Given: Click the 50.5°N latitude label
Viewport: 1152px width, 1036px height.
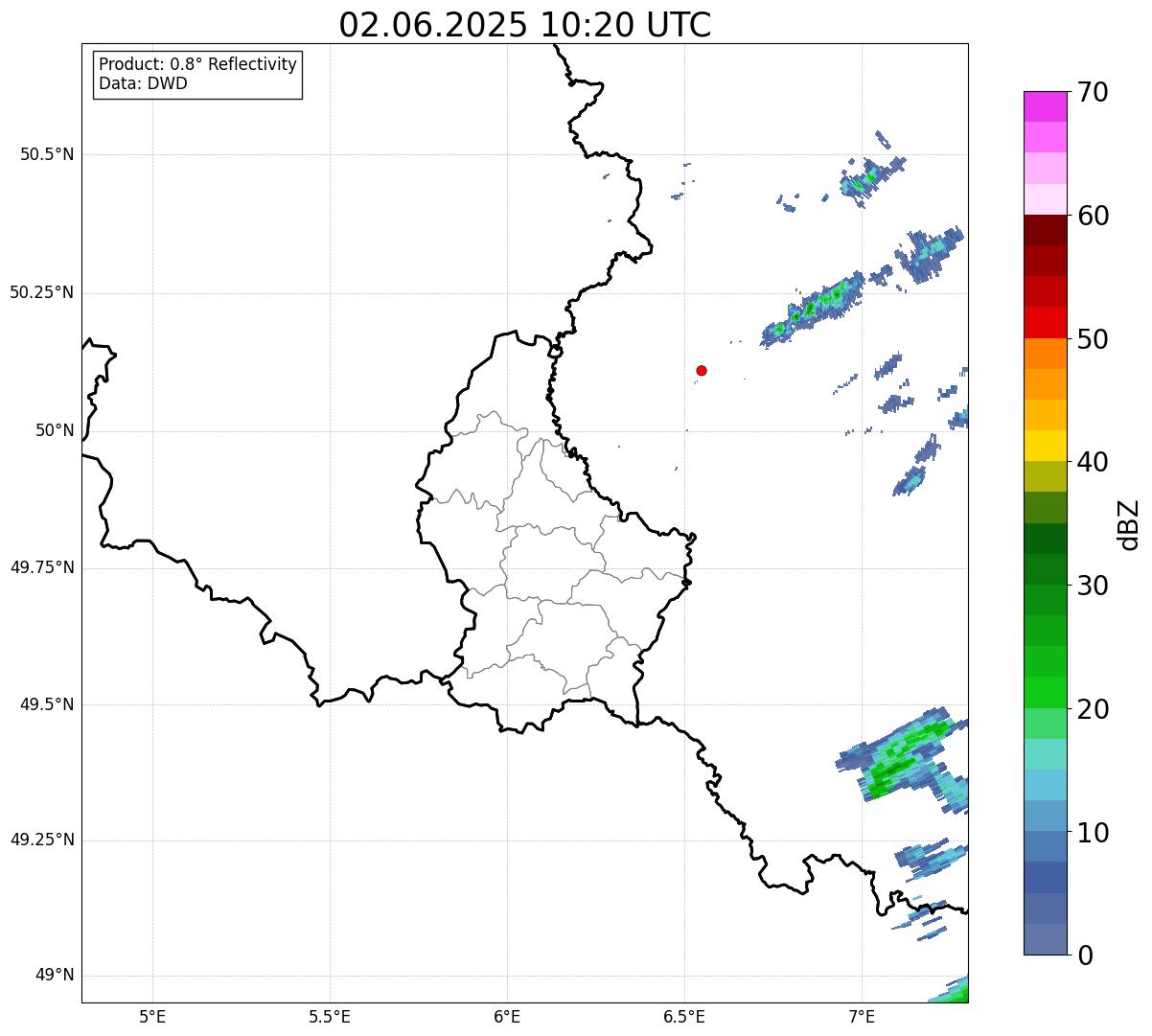Looking at the screenshot, I should 47,154.
